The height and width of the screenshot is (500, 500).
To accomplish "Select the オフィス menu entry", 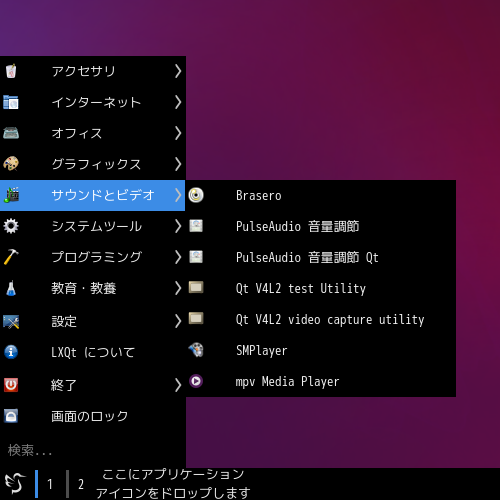I will click(93, 133).
